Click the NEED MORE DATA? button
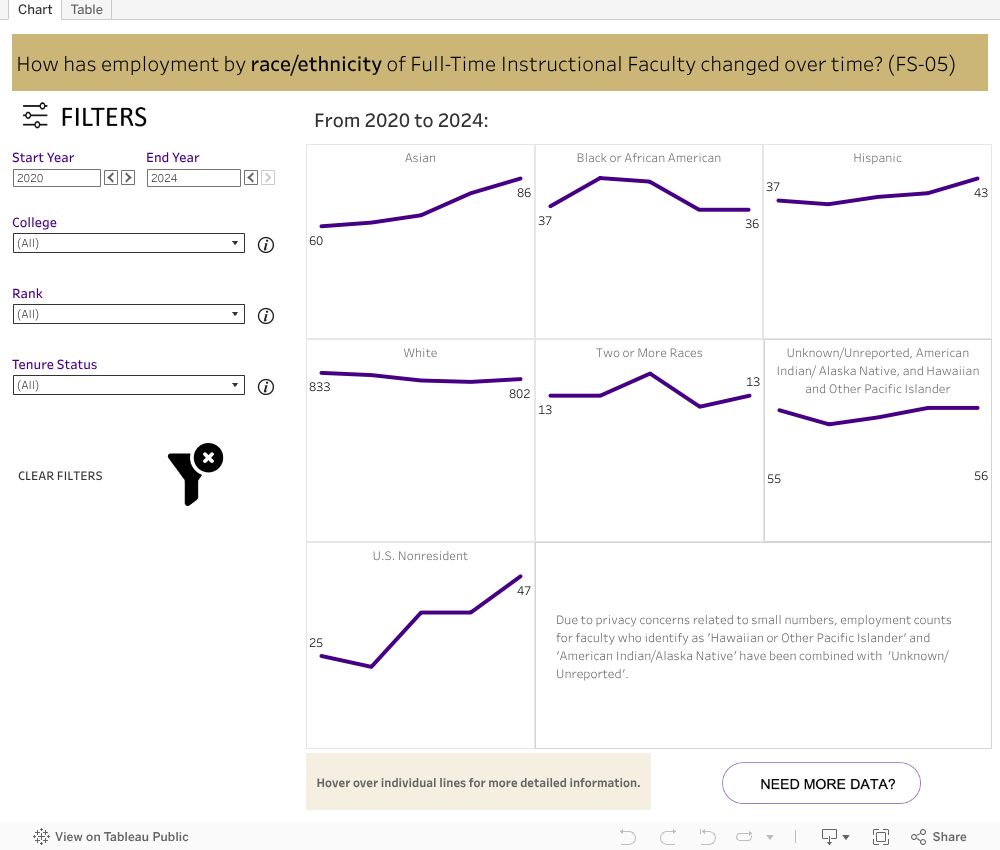 (821, 784)
